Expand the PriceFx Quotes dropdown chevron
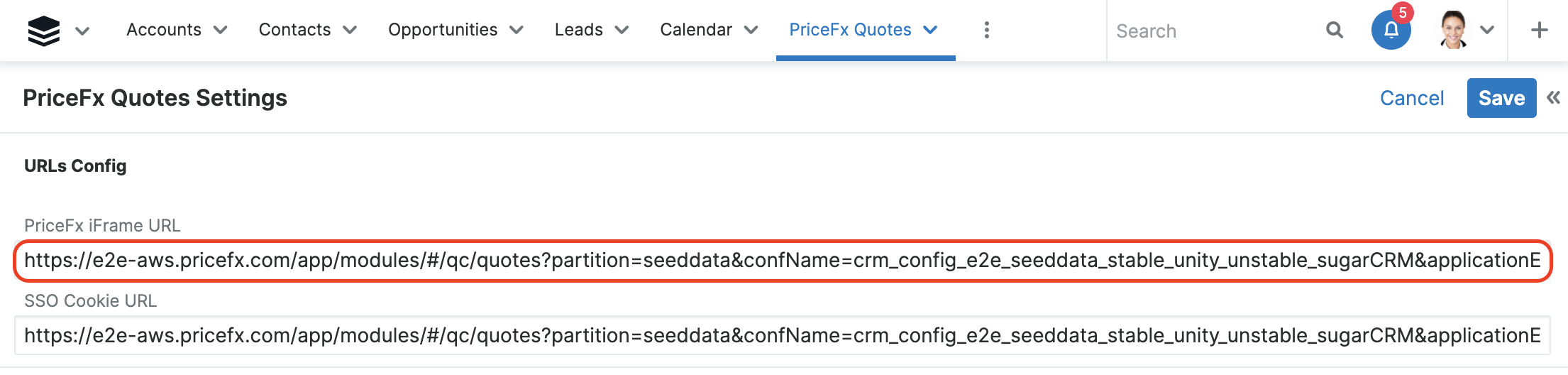This screenshot has width=1568, height=375. pos(930,30)
